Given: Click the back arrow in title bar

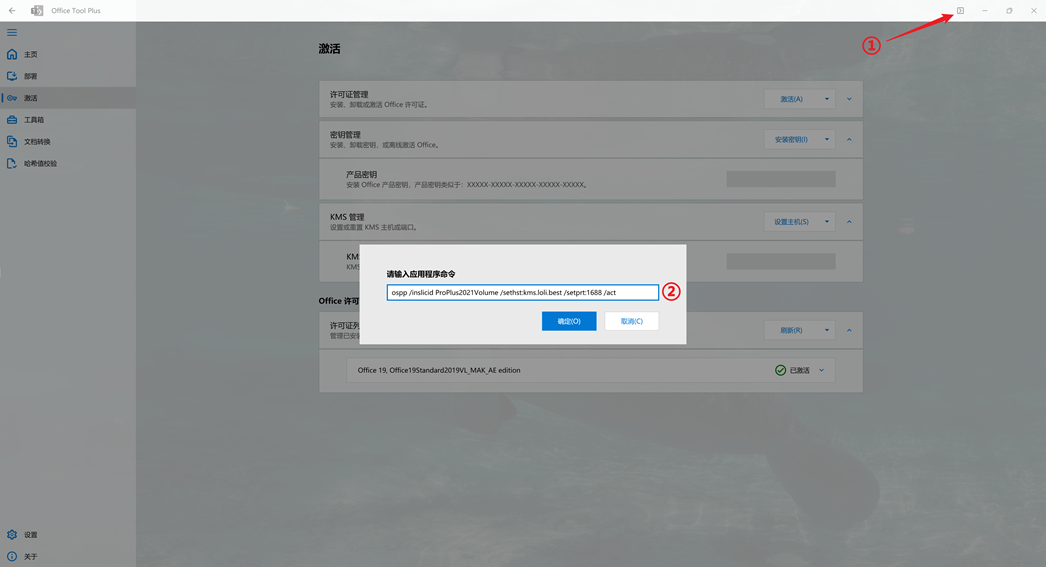Looking at the screenshot, I should (12, 11).
